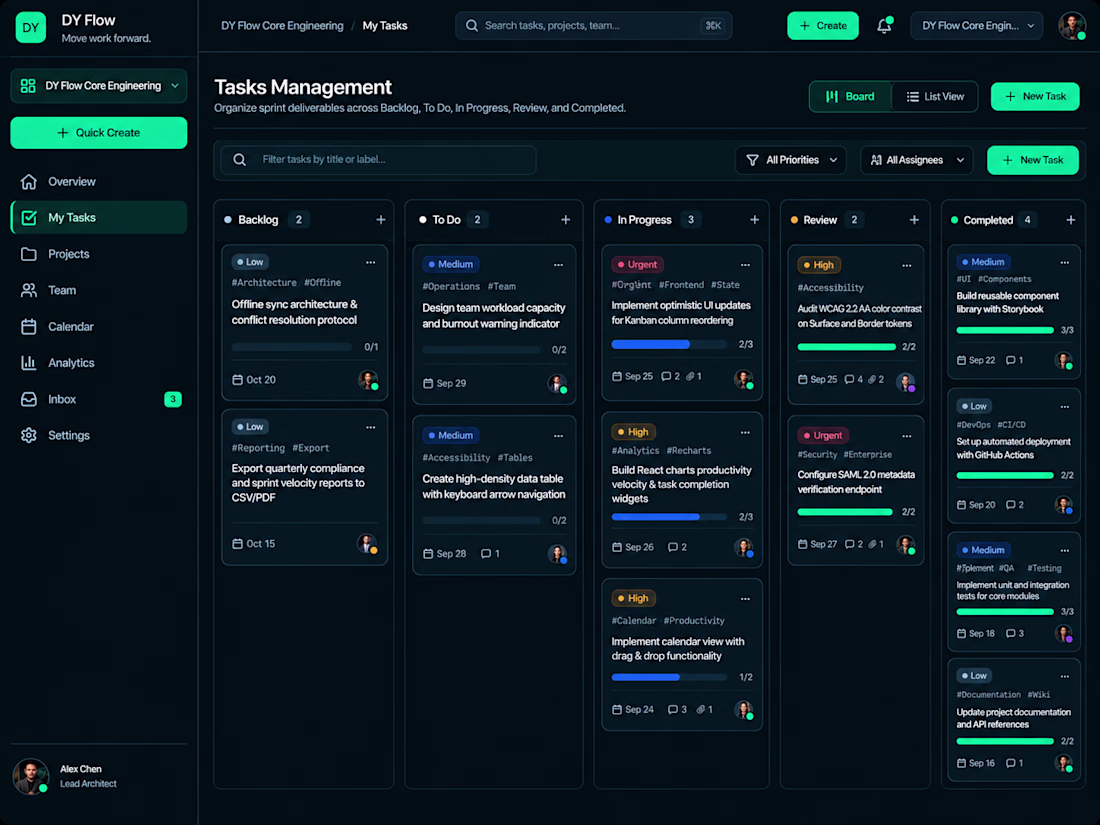
Task: Click New Task button beside List View
Action: (x=1035, y=97)
